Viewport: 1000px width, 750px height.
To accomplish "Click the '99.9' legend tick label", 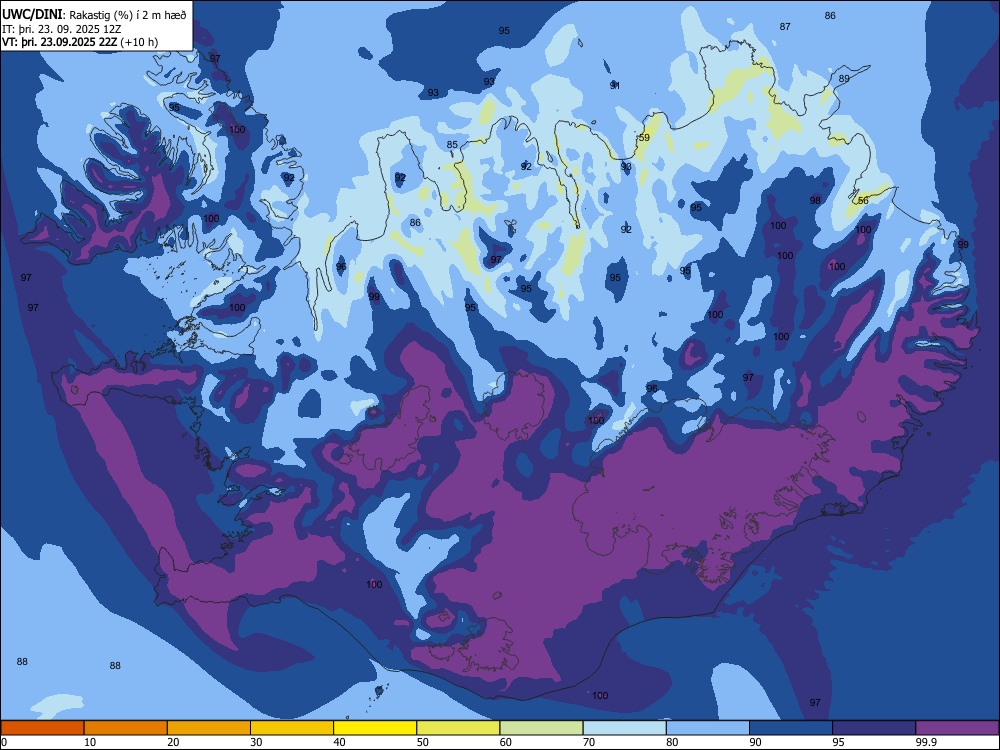I will pos(925,742).
